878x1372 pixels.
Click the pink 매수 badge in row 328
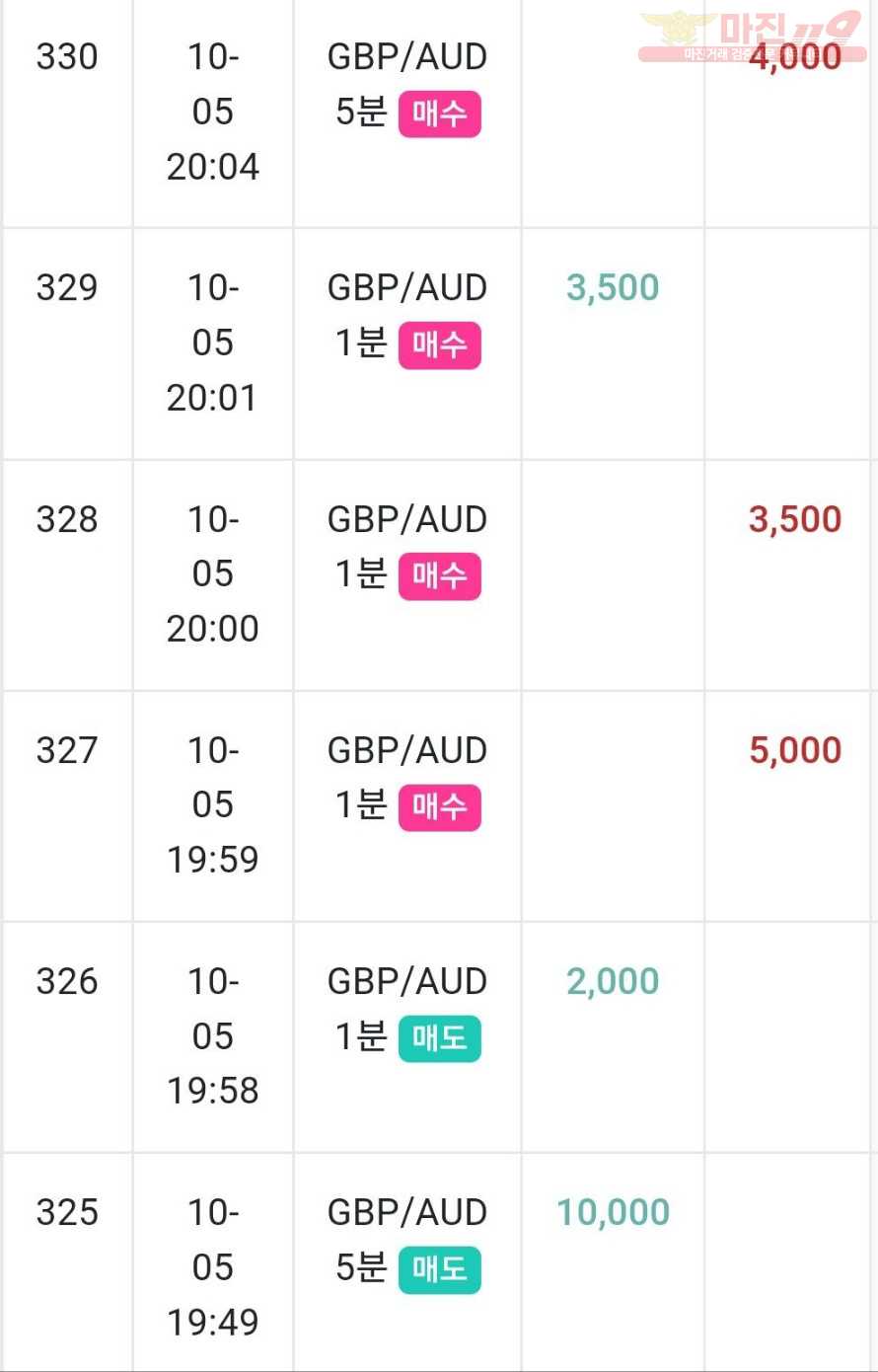[439, 575]
